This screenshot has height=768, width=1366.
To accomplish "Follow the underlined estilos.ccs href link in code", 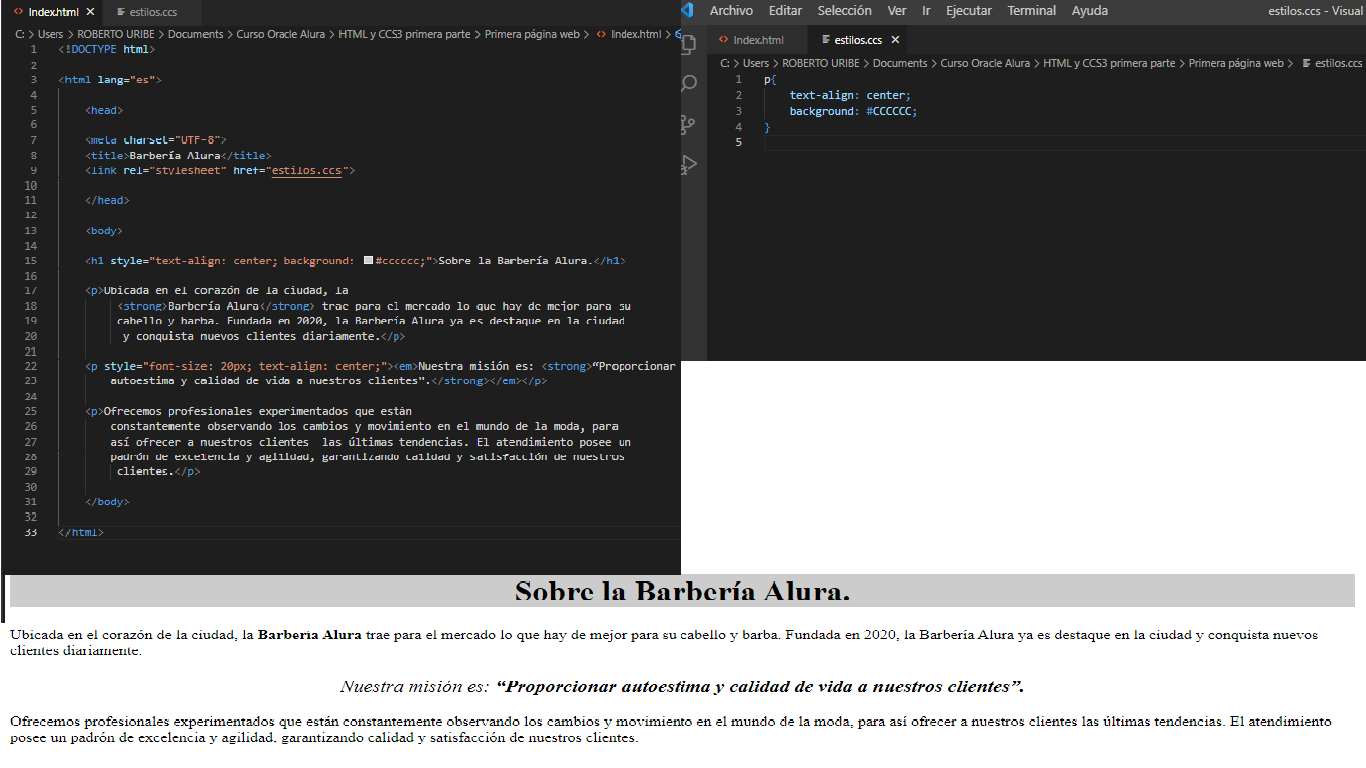I will tap(306, 171).
